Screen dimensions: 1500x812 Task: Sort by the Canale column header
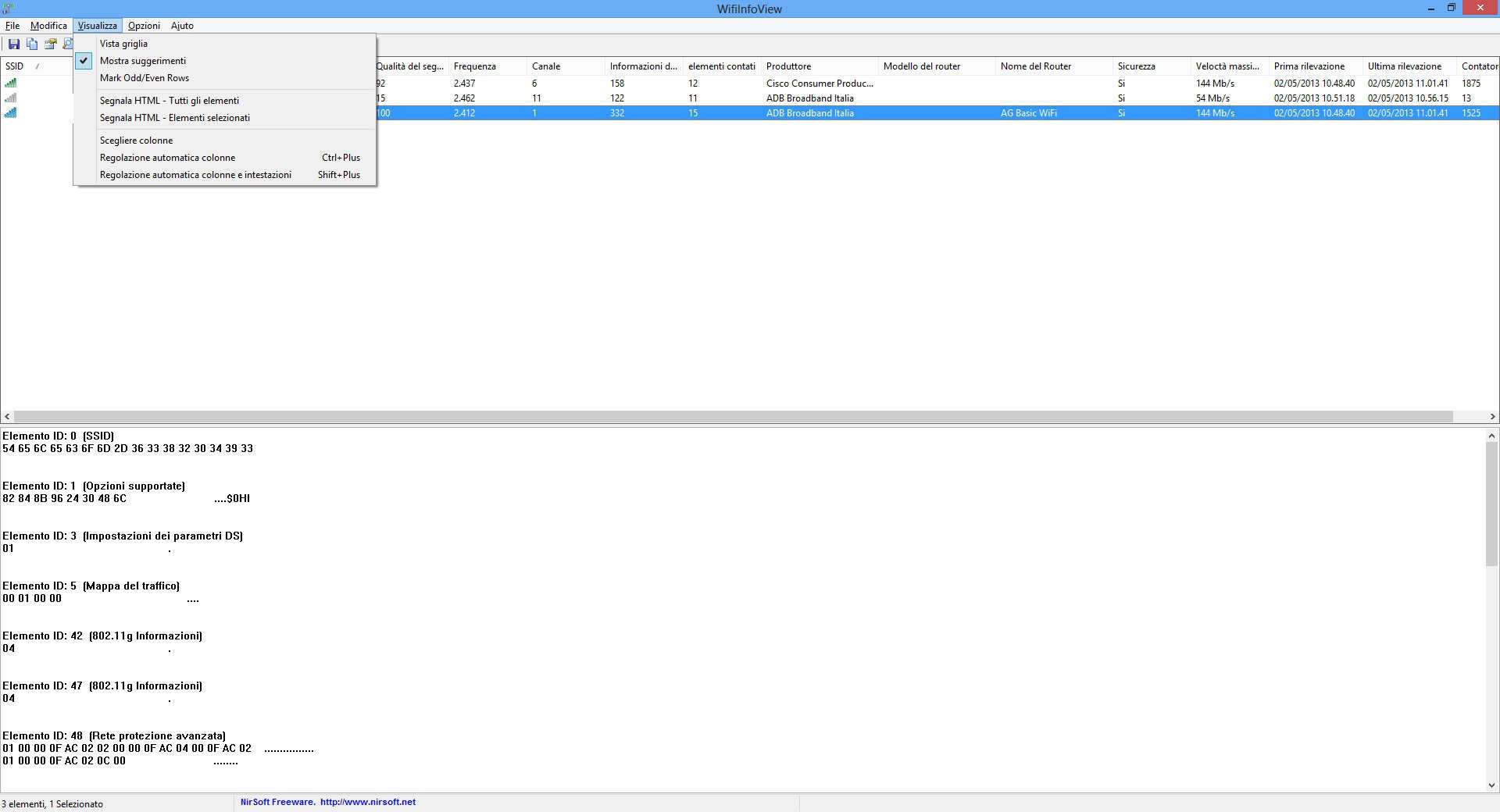click(x=566, y=66)
